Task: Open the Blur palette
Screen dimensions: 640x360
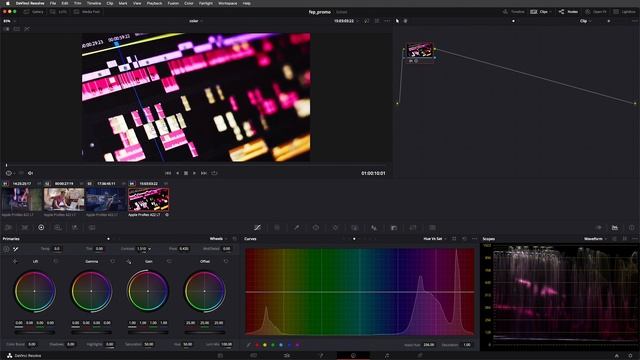Action: pos(374,227)
